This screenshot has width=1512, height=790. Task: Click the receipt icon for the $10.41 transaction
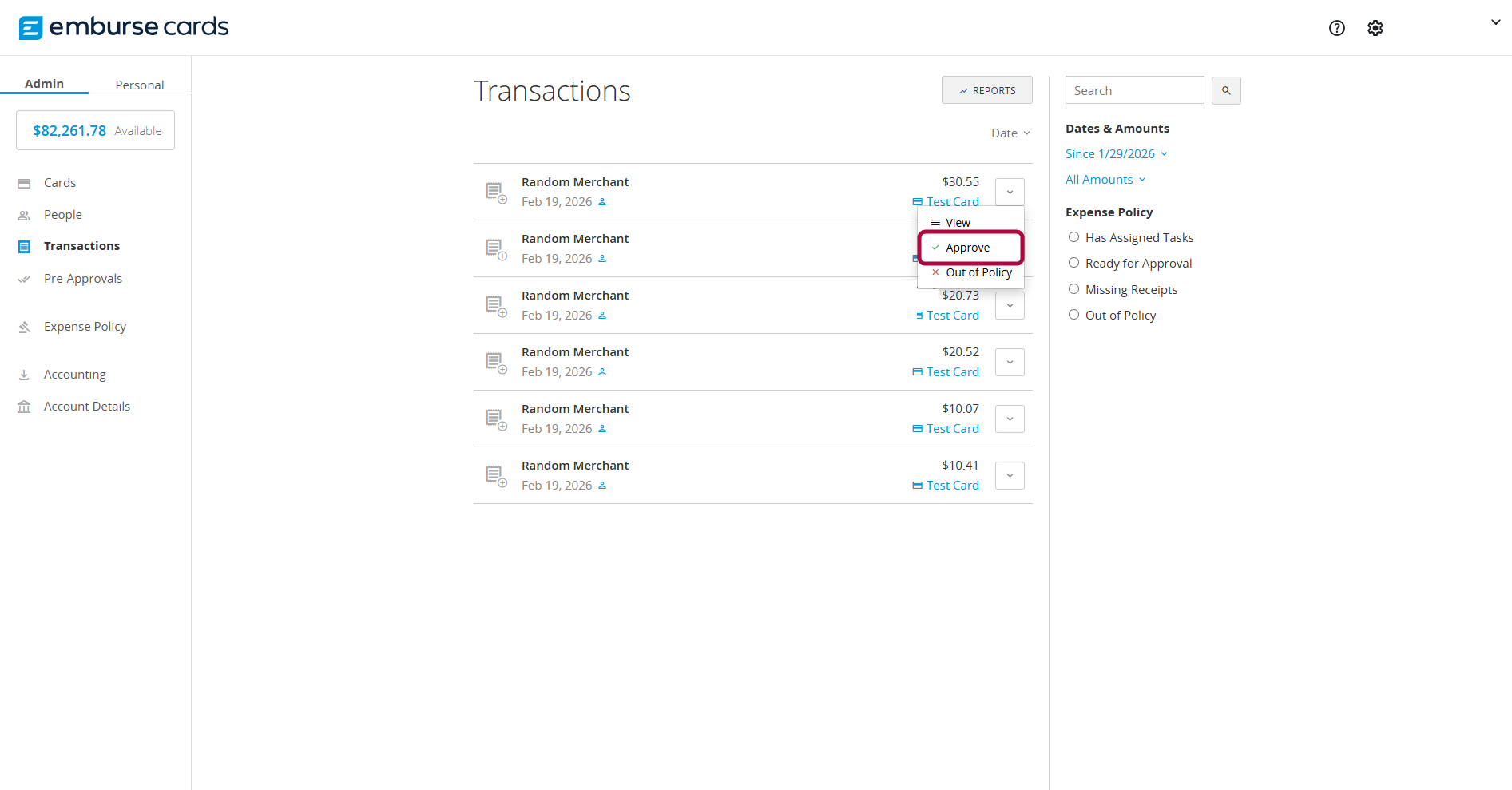click(496, 476)
